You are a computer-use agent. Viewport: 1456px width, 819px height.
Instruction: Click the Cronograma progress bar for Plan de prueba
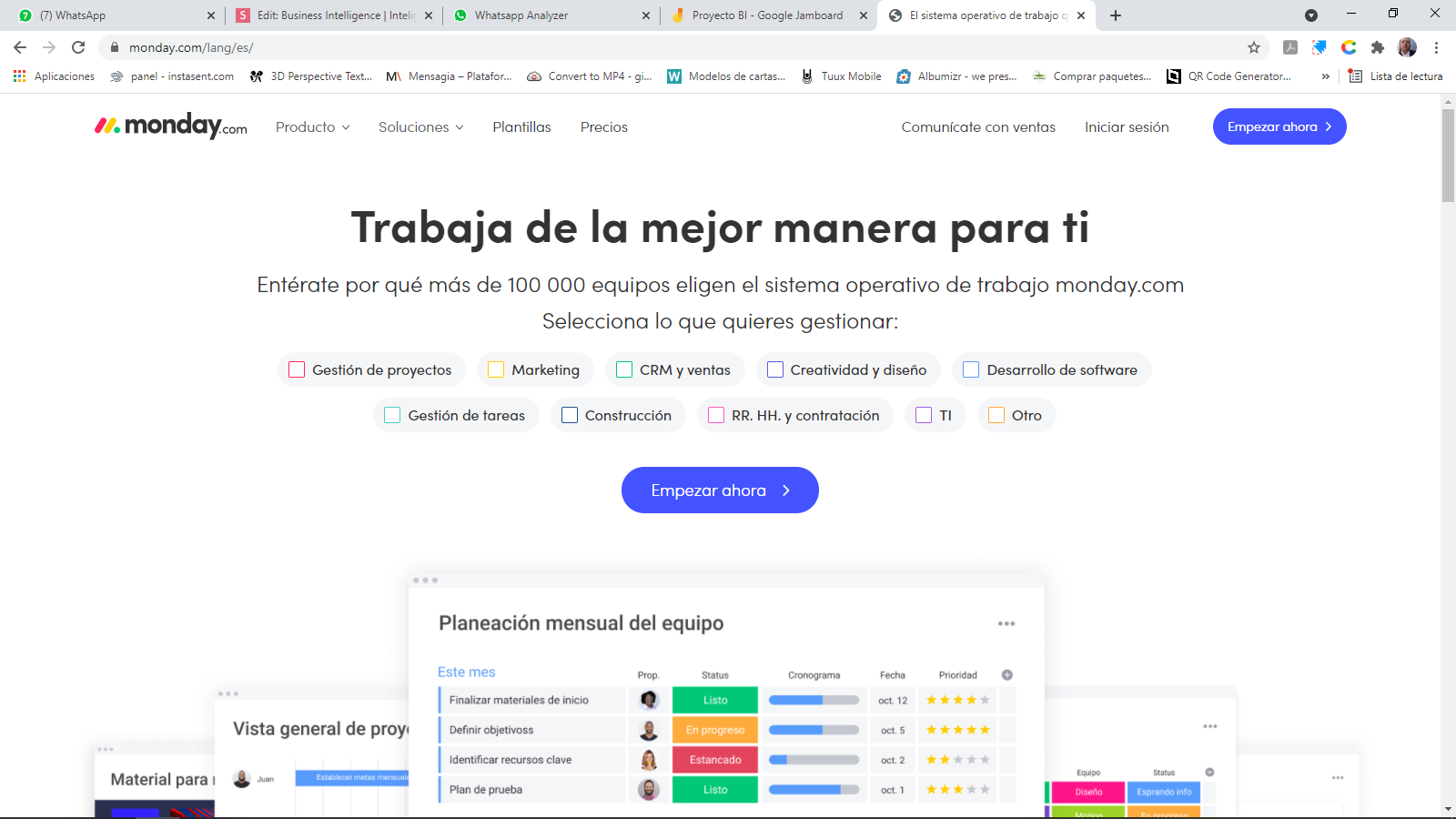click(x=814, y=790)
